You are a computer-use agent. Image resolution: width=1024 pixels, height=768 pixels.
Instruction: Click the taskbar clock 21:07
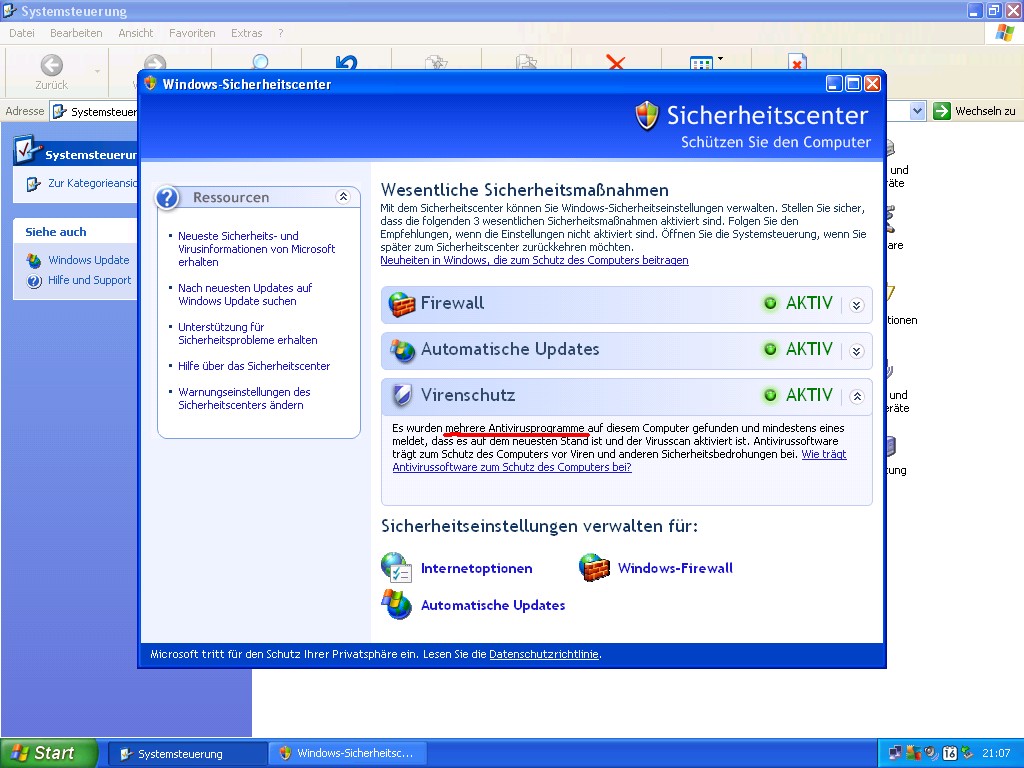coord(995,753)
